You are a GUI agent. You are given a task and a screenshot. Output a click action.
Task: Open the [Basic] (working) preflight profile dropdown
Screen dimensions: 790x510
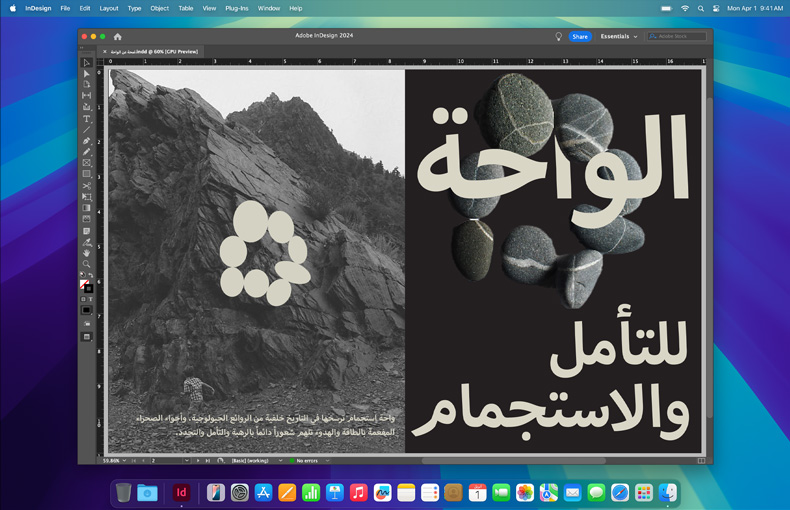pos(281,461)
